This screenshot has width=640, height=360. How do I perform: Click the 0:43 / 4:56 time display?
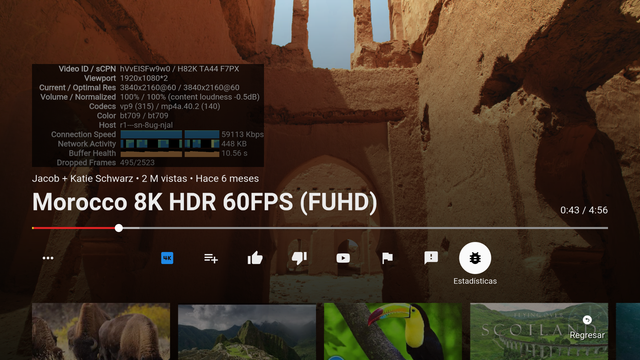point(584,210)
